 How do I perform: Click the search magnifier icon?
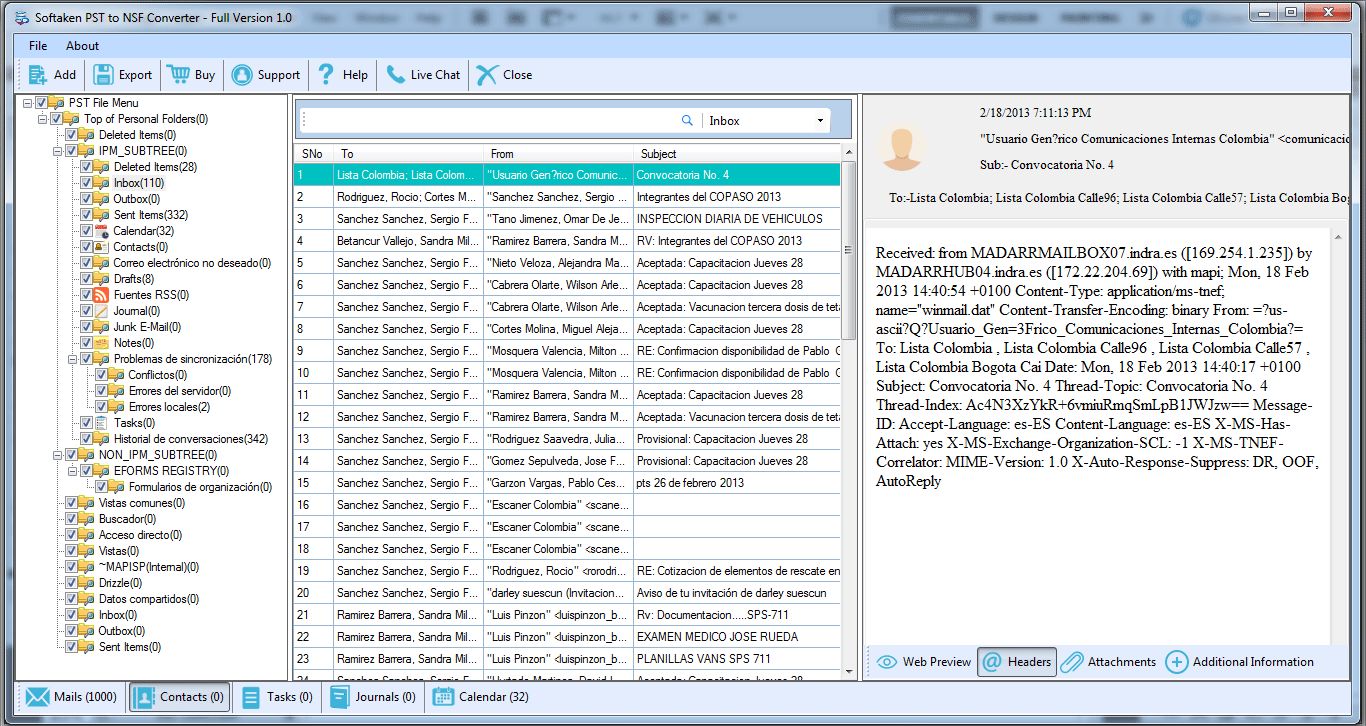click(x=687, y=120)
